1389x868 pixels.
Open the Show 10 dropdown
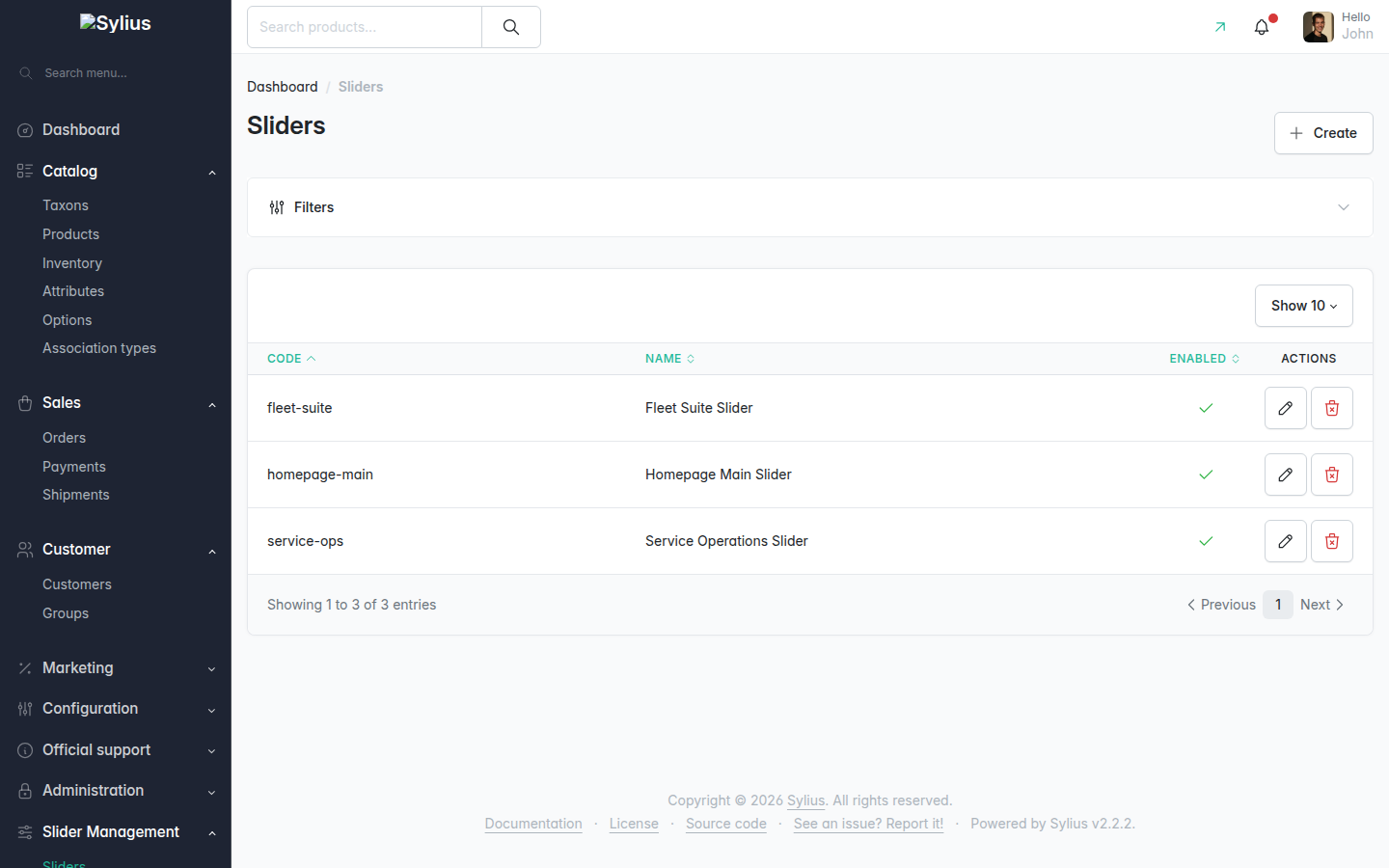(x=1304, y=306)
